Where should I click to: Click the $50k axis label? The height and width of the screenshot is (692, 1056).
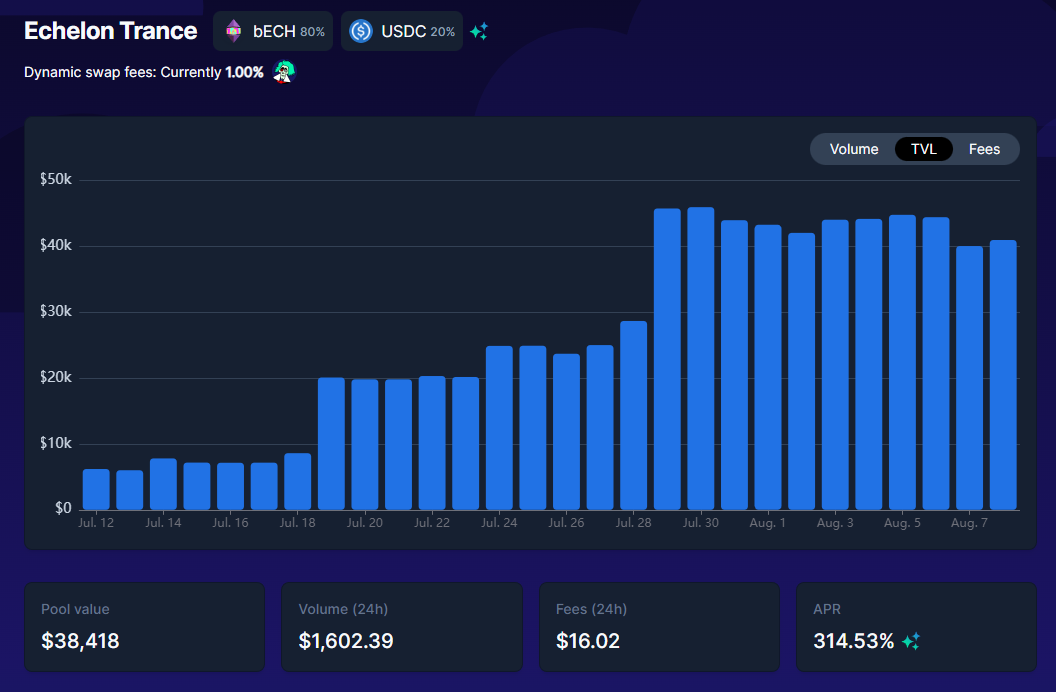pos(55,179)
